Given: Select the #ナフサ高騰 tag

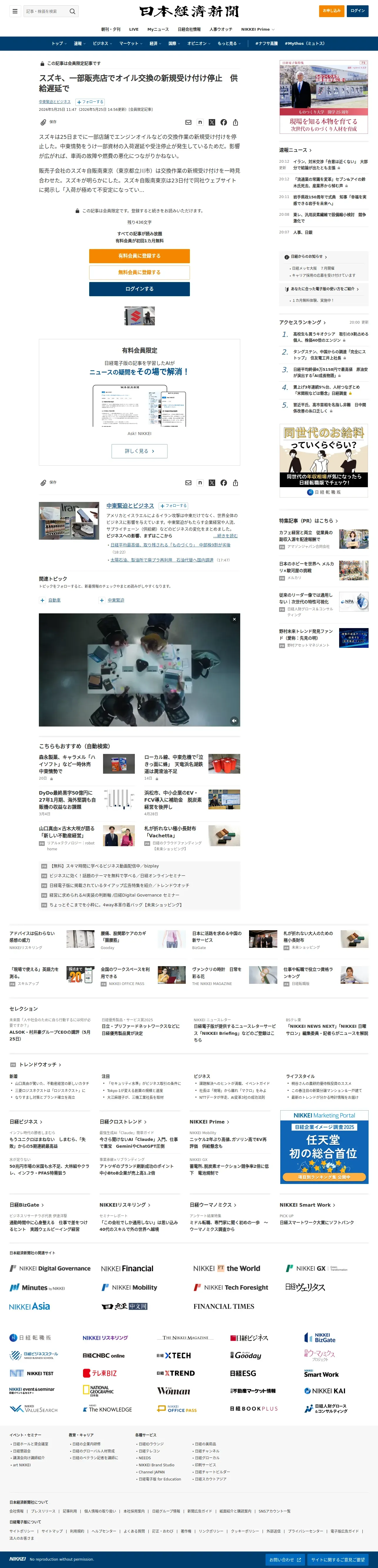Looking at the screenshot, I should coord(266,44).
